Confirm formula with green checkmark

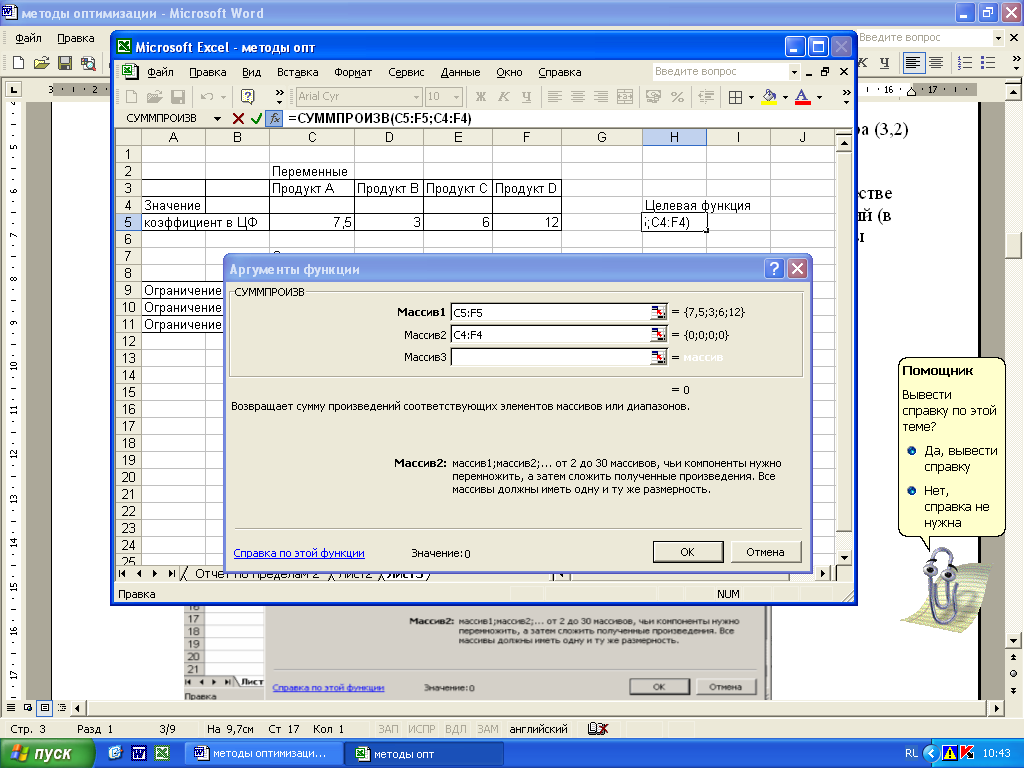tap(256, 118)
